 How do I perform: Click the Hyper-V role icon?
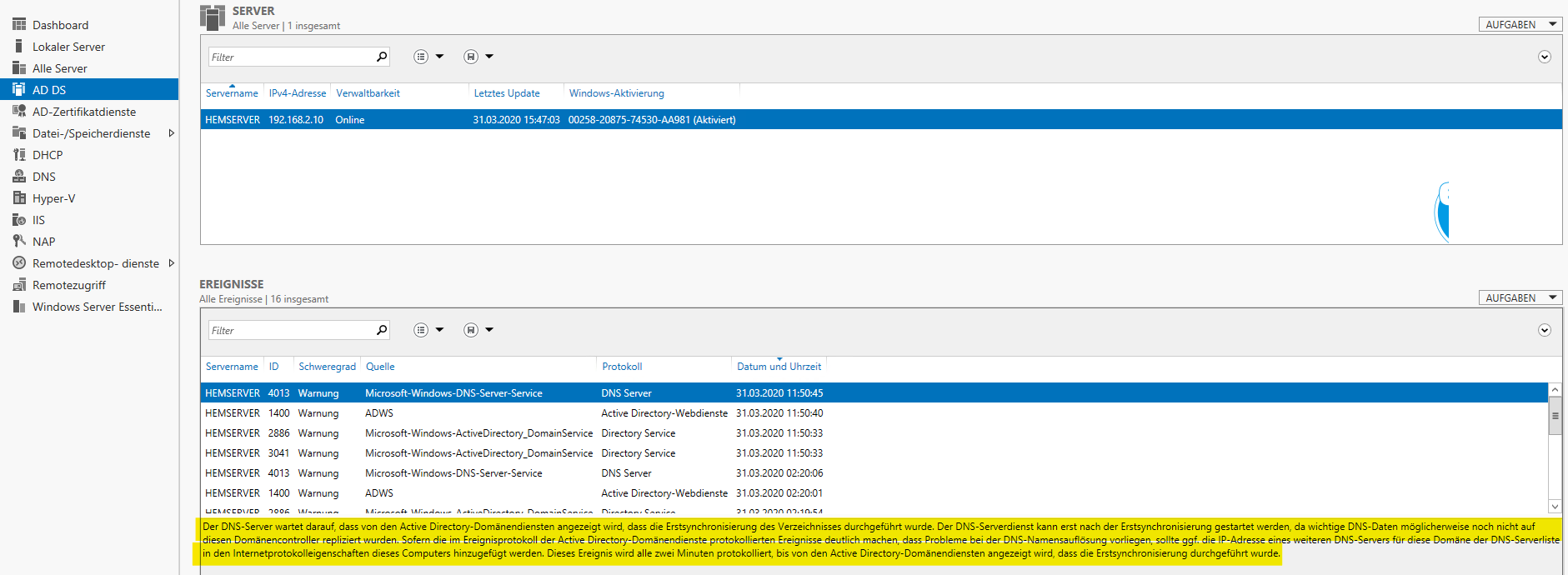tap(19, 198)
